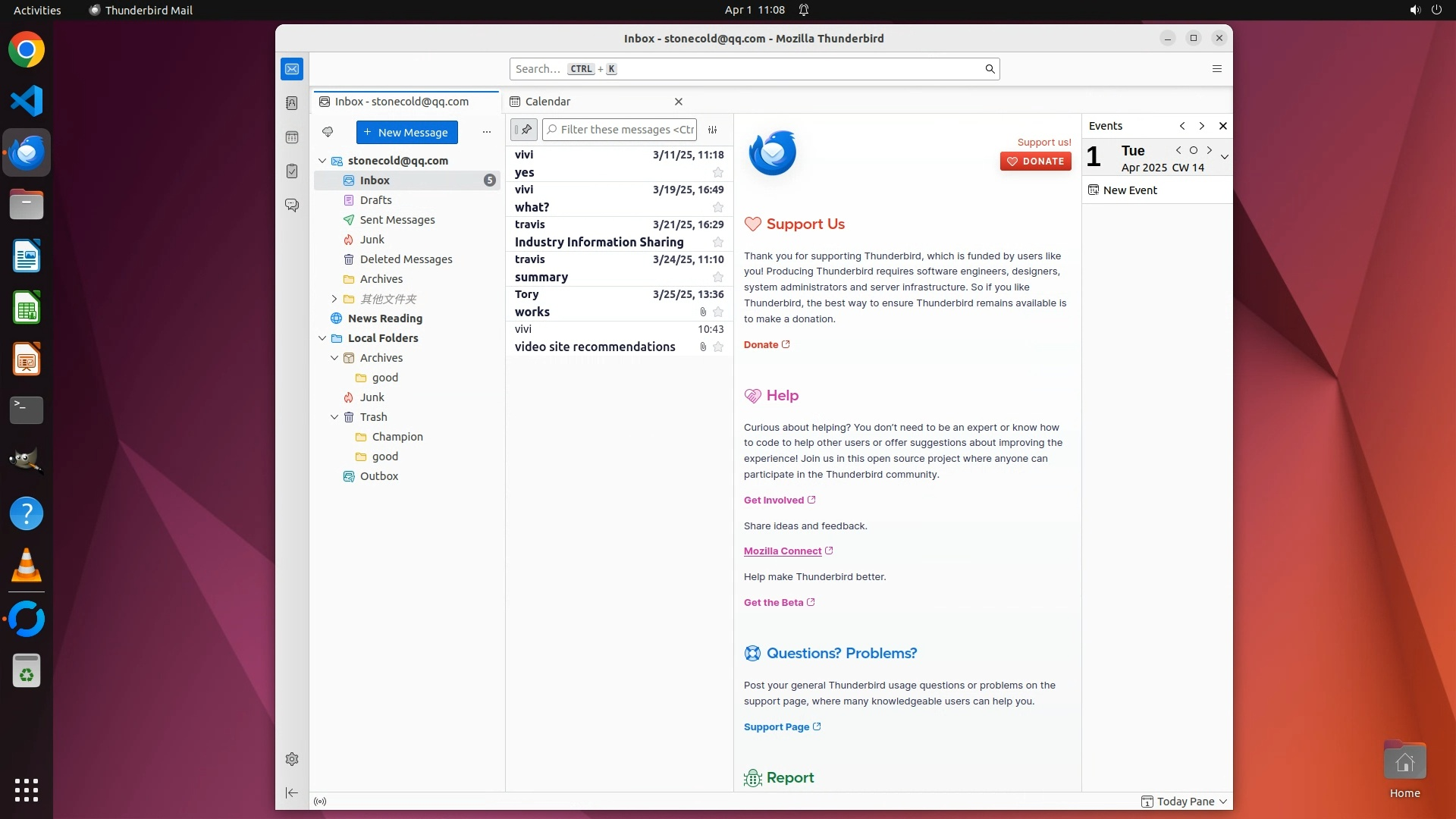Collapse the stonecold@qq.com account tree

322,161
